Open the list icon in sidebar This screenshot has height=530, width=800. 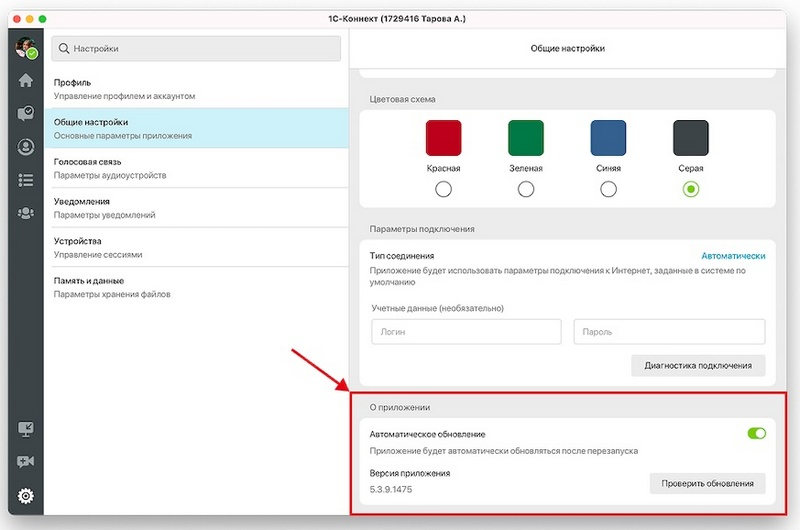click(26, 180)
